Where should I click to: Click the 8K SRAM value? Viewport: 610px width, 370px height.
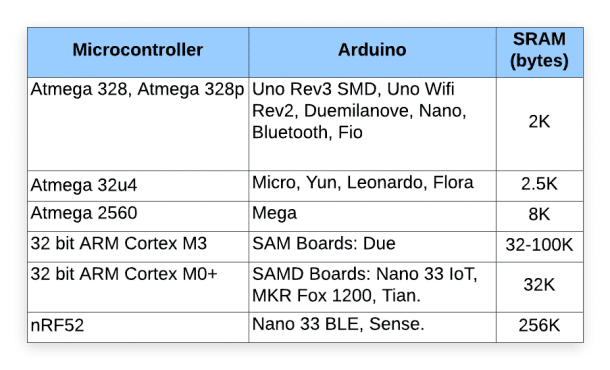coord(540,216)
